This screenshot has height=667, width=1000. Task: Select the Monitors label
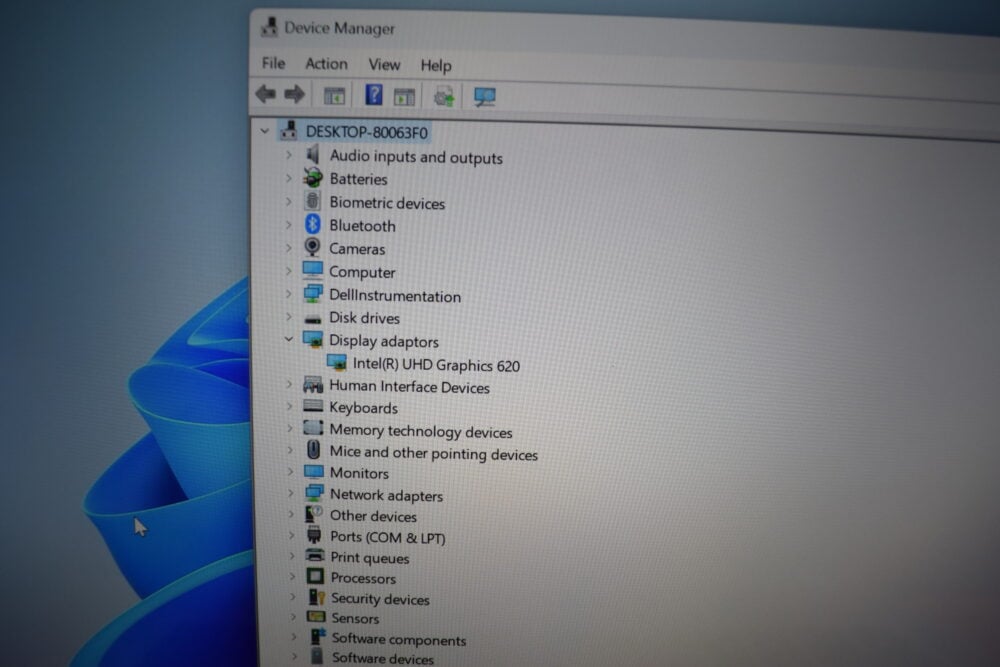click(x=359, y=473)
